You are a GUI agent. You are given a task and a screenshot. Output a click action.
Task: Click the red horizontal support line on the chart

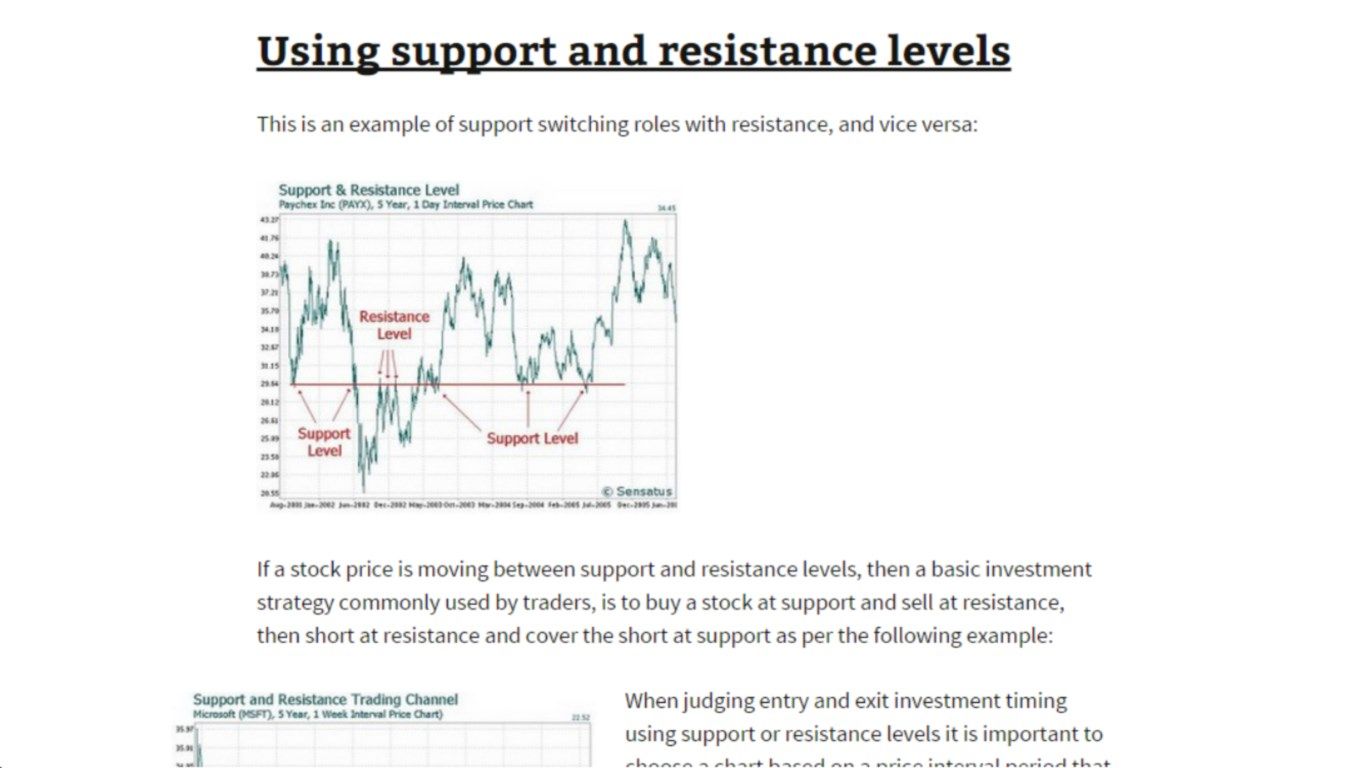[x=458, y=384]
